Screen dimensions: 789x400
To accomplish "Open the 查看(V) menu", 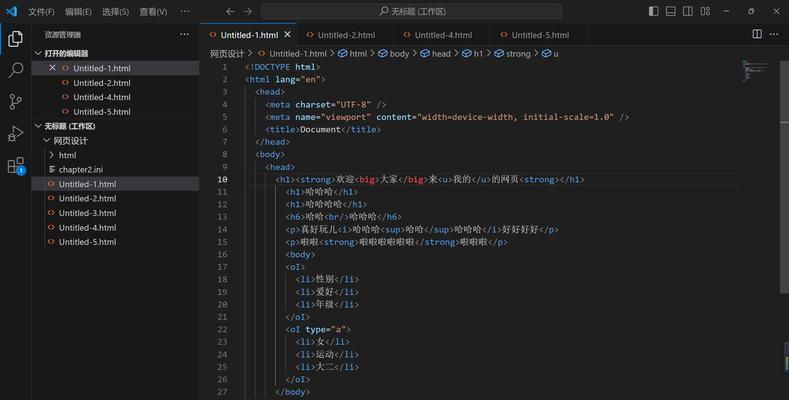I will [153, 12].
